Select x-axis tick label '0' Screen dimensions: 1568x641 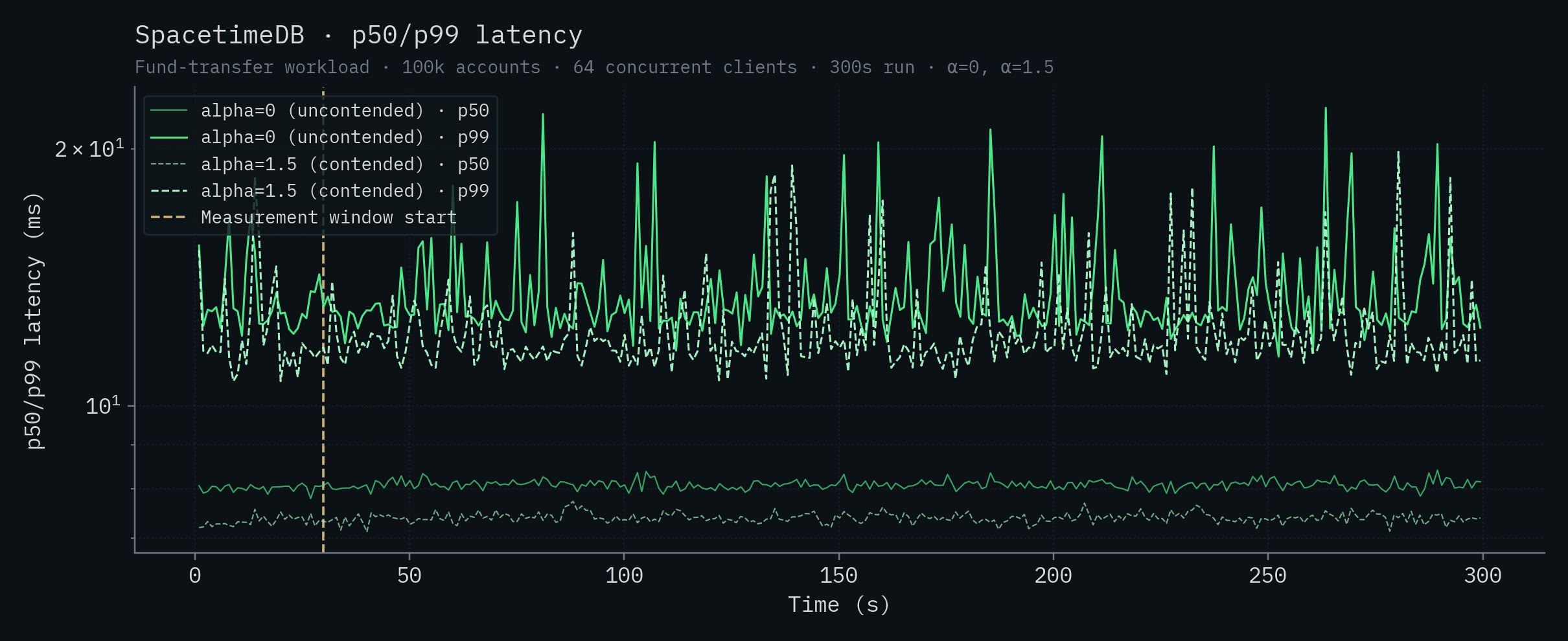coord(195,575)
